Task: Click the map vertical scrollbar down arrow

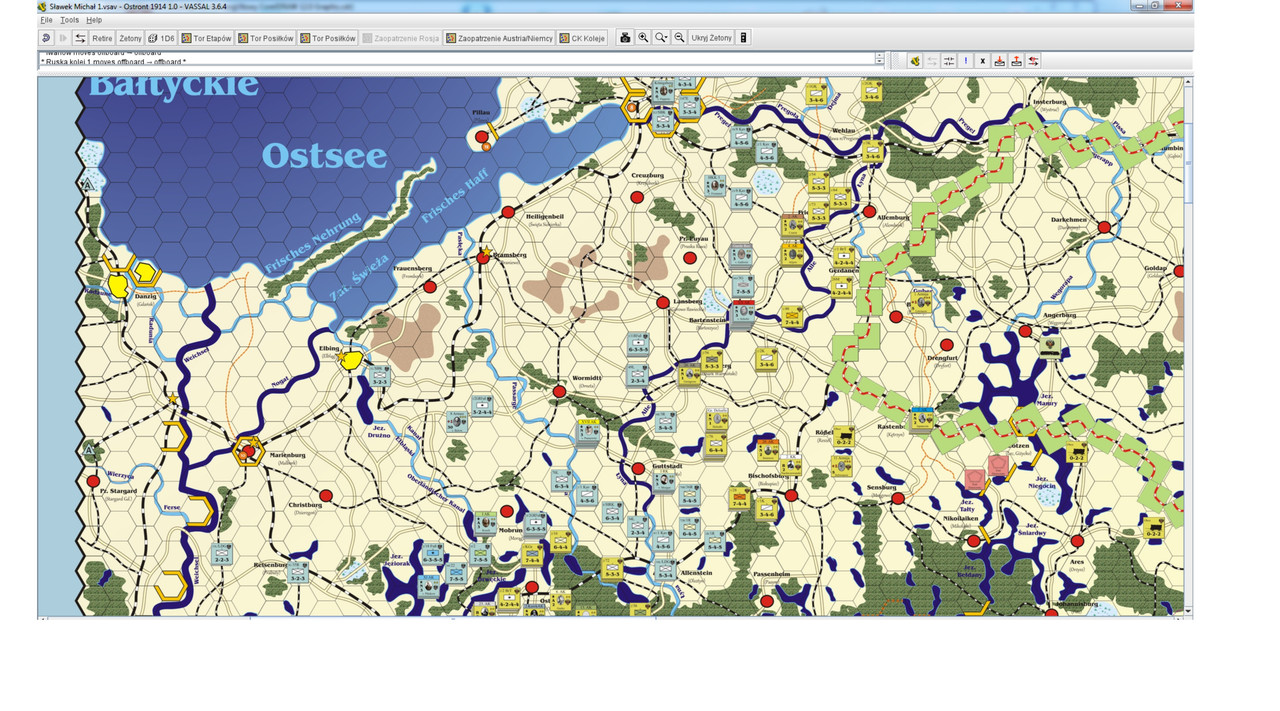Action: click(1188, 610)
